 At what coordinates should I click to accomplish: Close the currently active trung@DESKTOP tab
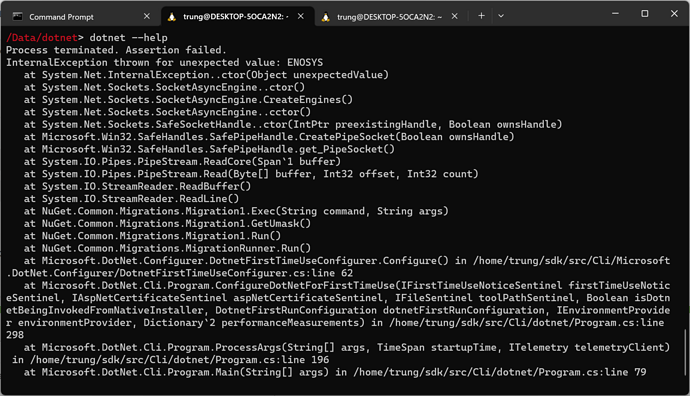coord(301,16)
